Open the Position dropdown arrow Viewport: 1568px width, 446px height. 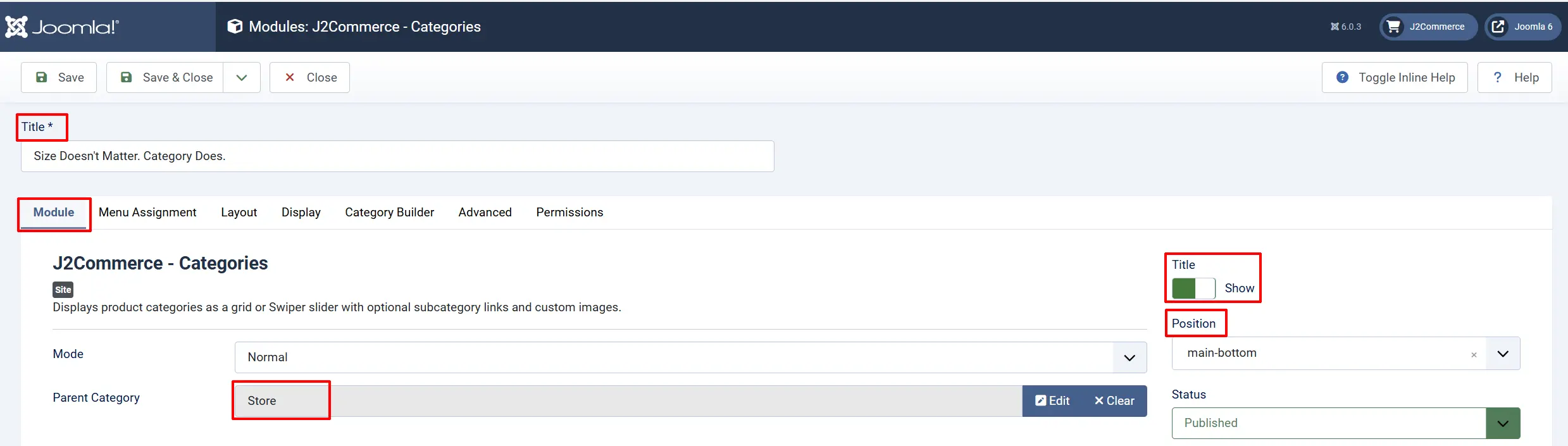pos(1503,354)
